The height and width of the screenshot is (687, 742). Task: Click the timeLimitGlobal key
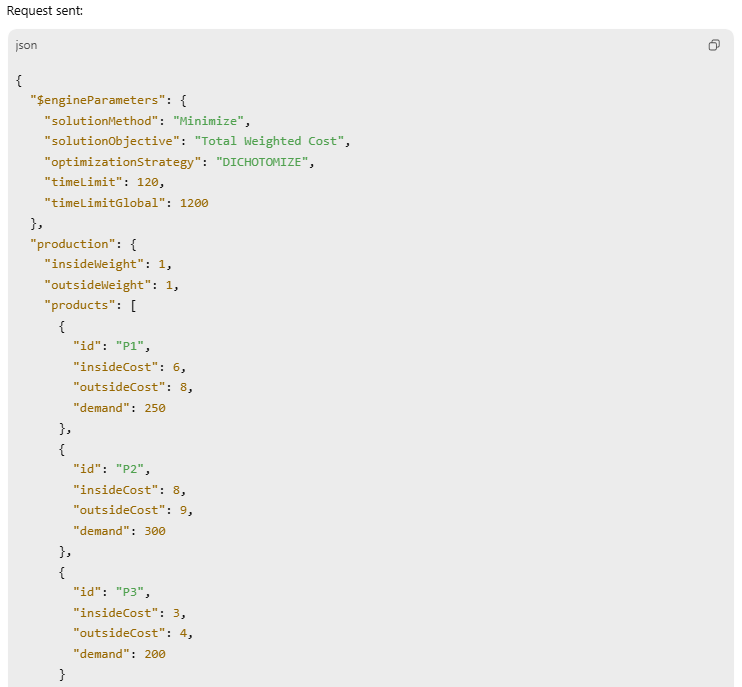click(106, 203)
